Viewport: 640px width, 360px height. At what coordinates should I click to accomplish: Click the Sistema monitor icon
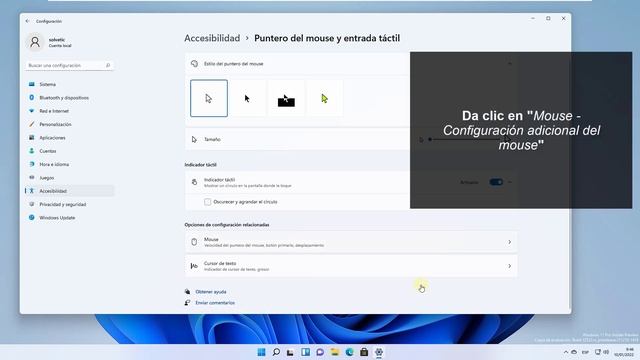click(31, 84)
